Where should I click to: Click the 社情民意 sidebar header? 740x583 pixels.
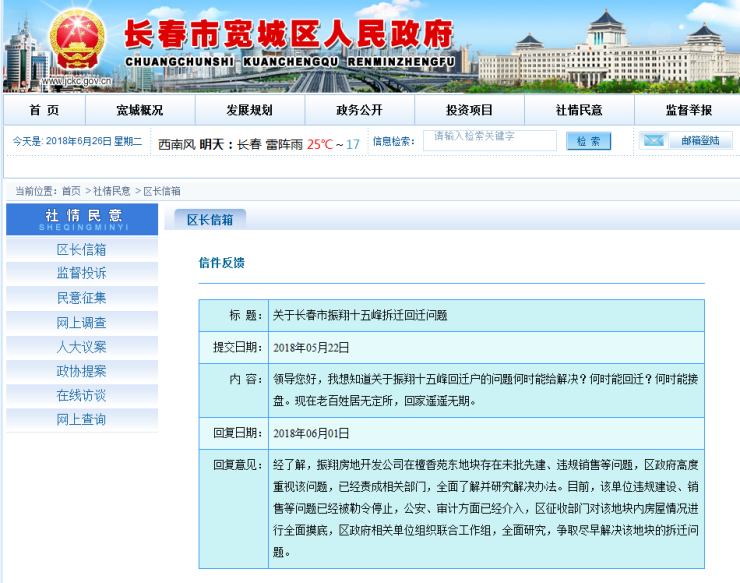[82, 220]
